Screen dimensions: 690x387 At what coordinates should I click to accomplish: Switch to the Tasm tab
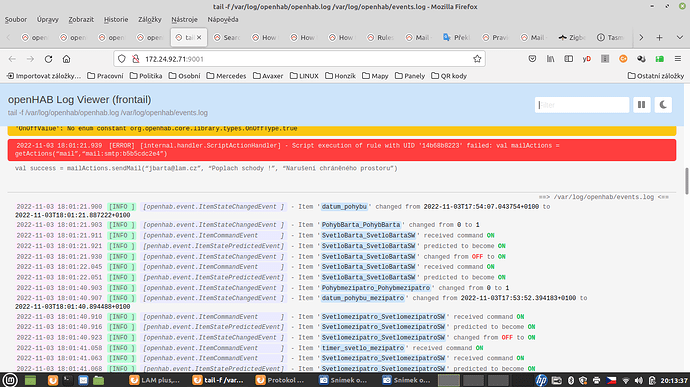click(611, 38)
